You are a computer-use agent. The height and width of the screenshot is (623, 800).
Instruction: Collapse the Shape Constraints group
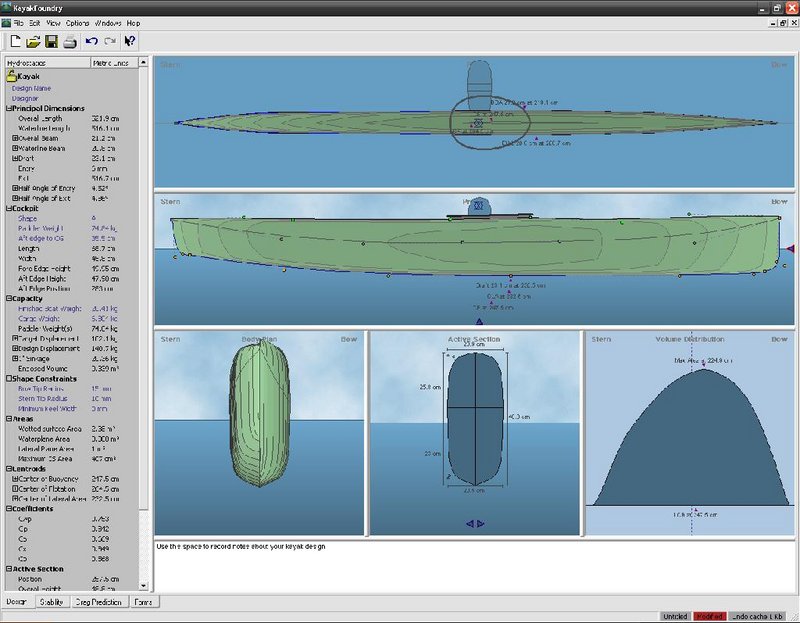click(x=9, y=379)
